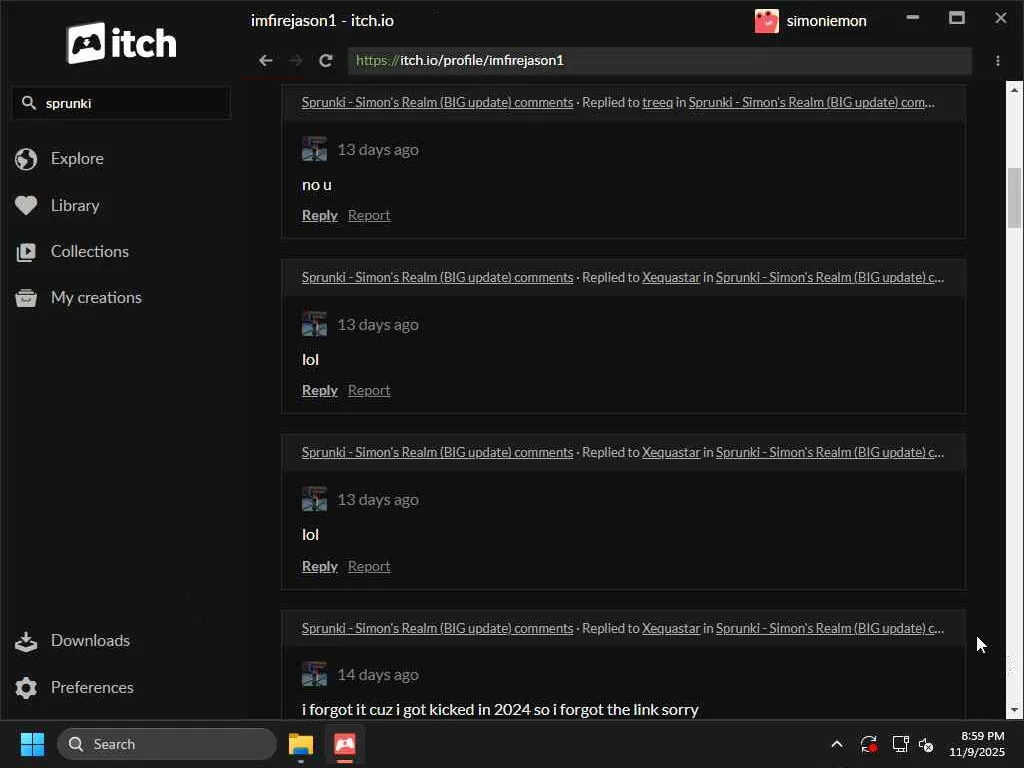Click the Explore globe icon
This screenshot has width=1024, height=768.
point(26,159)
